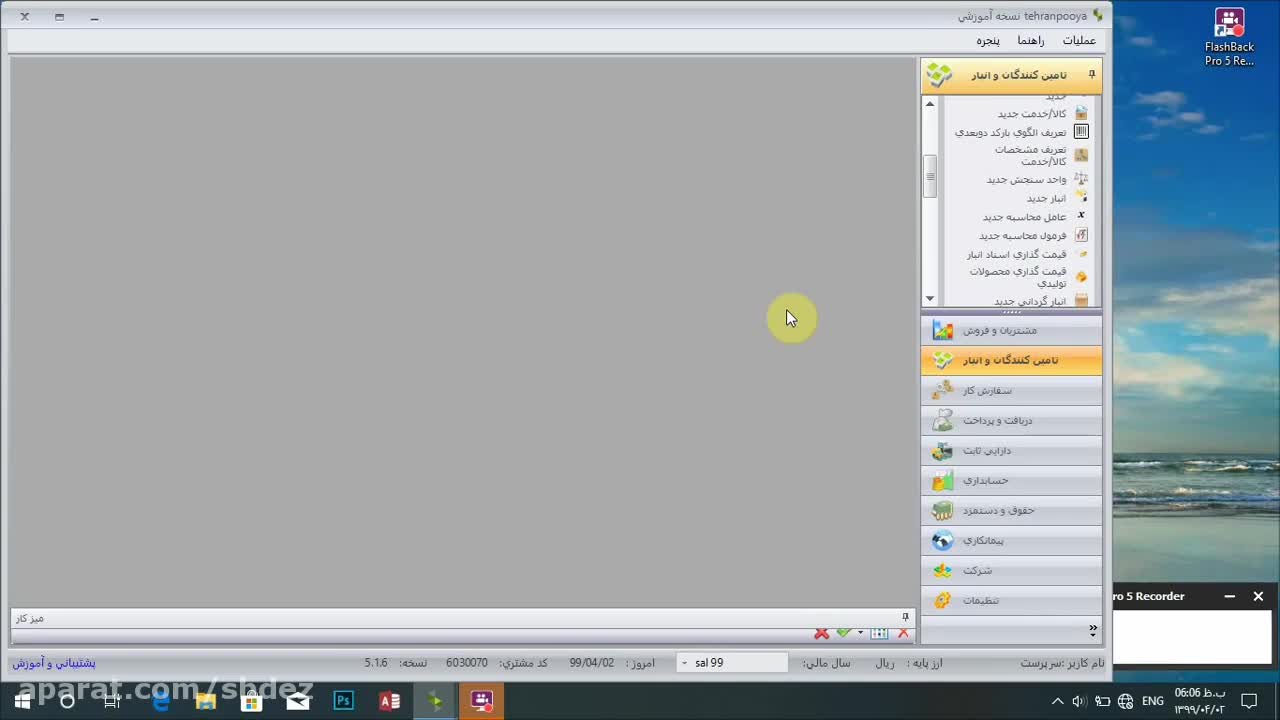1280x720 pixels.
Task: Click the انبار جدید icon
Action: (x=1081, y=197)
